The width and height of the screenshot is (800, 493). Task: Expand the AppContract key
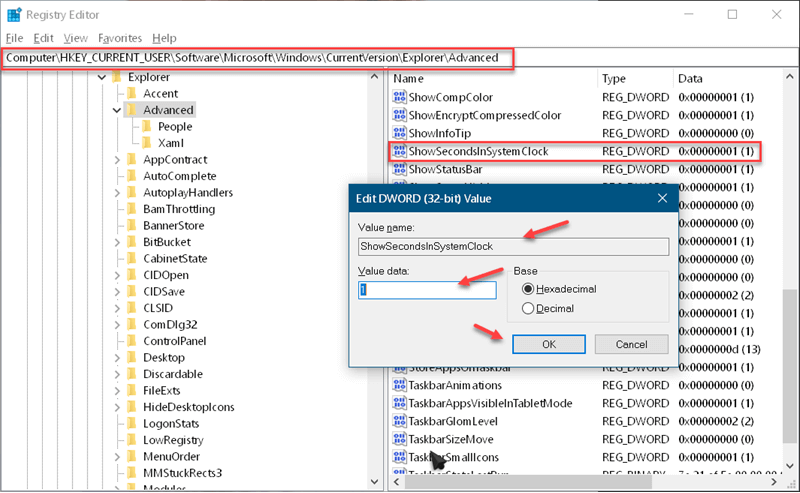click(117, 160)
